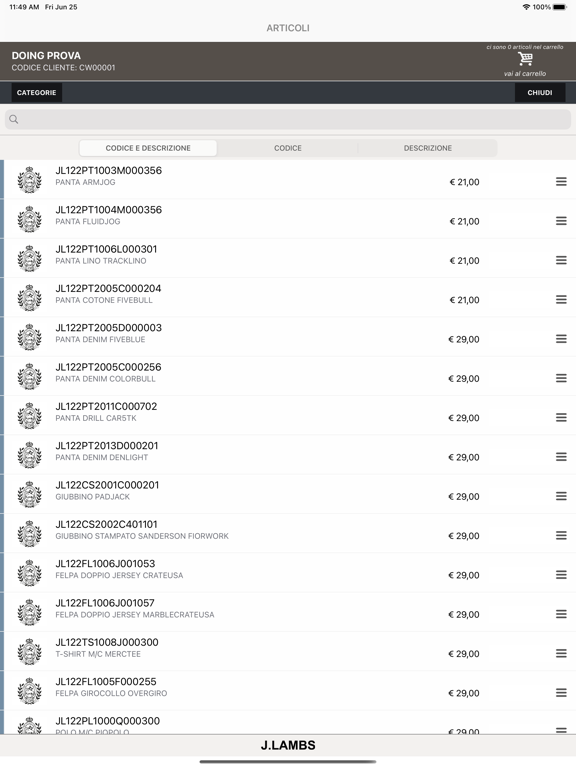The width and height of the screenshot is (576, 768).
Task: Tap the CODICE CLIENTE: CW00001 label
Action: point(63,68)
